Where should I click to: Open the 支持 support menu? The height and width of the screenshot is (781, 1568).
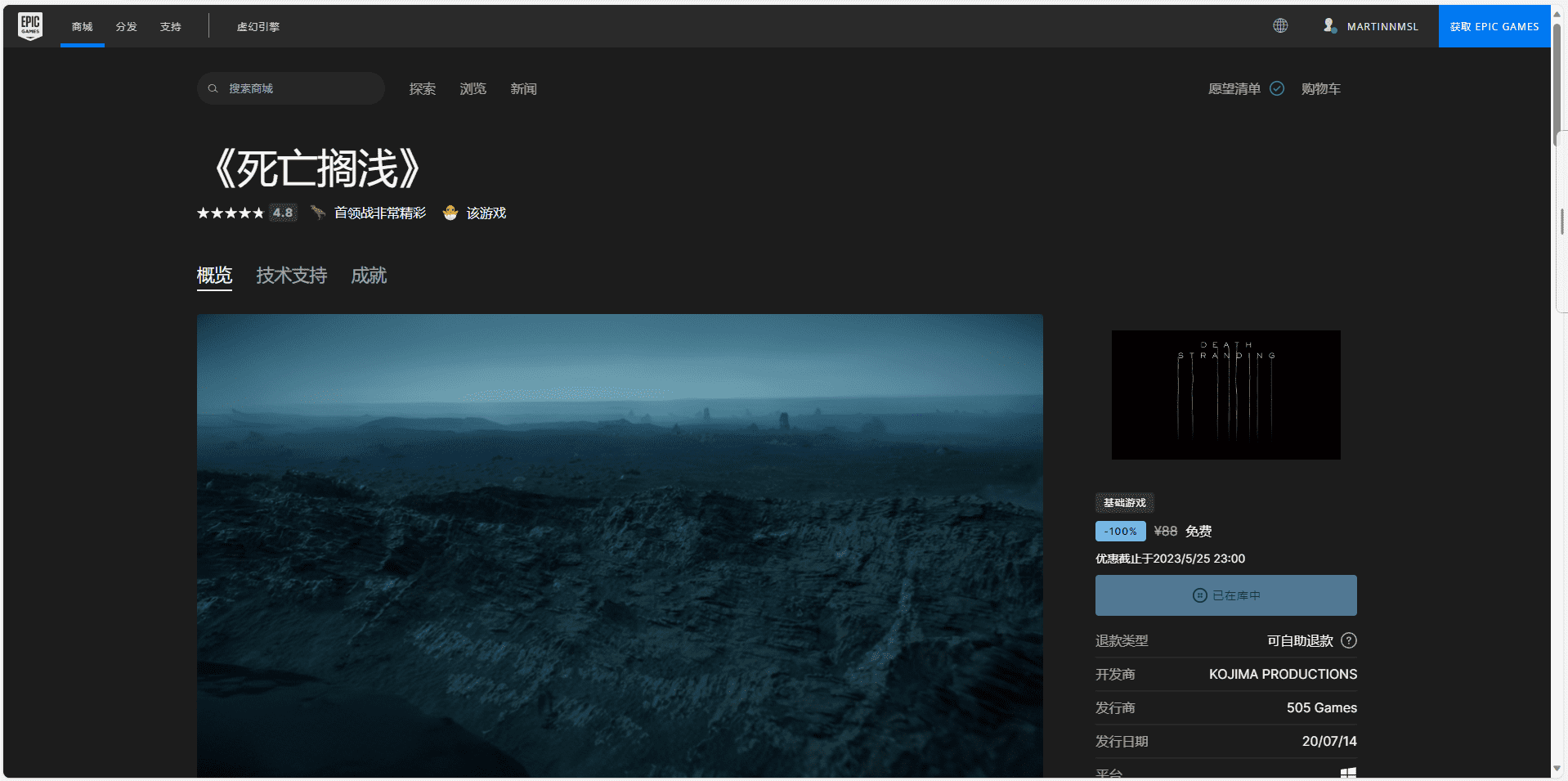coord(171,26)
